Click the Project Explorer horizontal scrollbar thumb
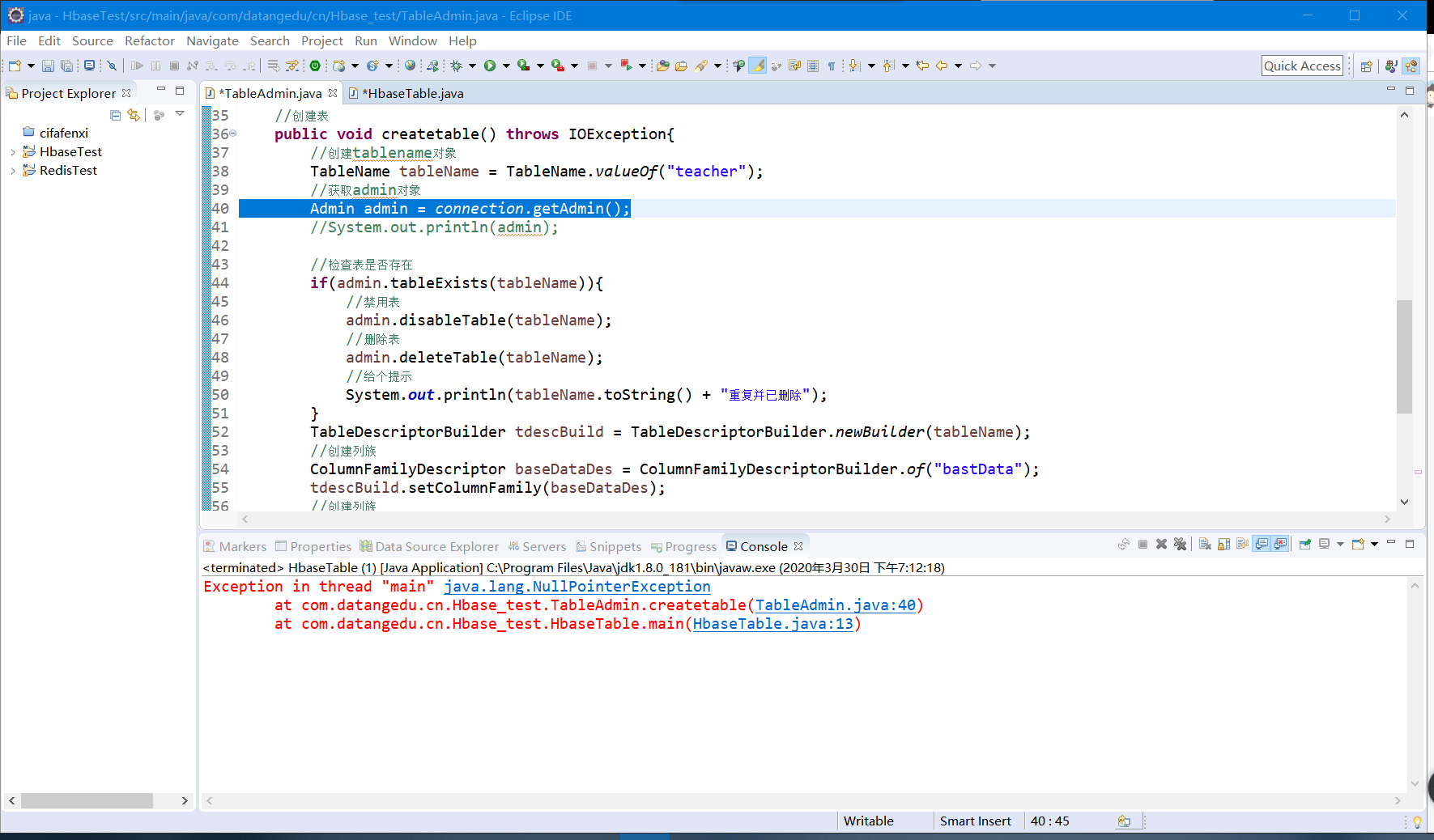1434x840 pixels. [x=87, y=800]
